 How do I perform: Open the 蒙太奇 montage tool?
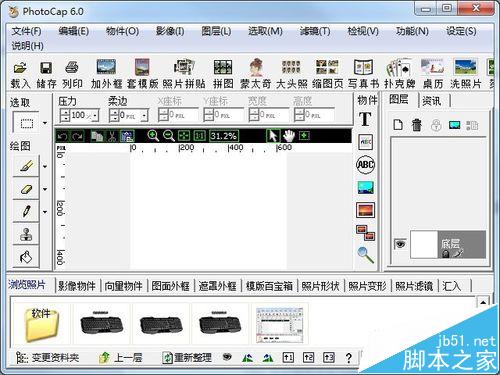pos(256,67)
